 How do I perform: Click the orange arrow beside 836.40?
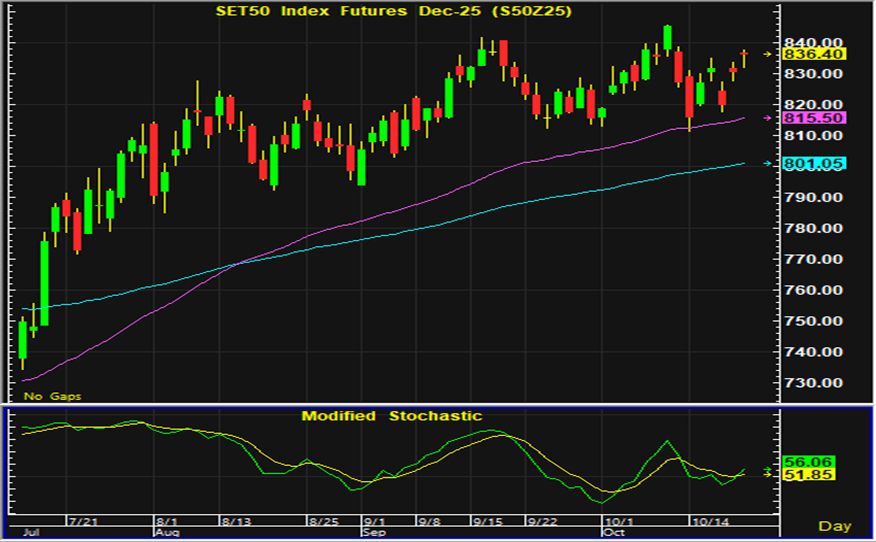[x=767, y=54]
